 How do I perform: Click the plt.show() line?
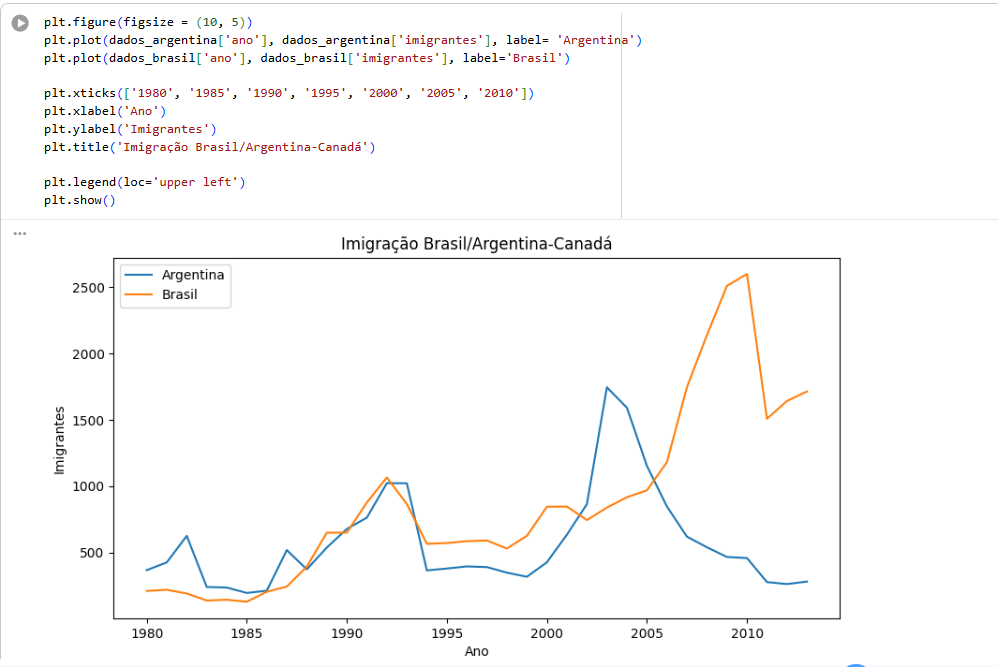pyautogui.click(x=80, y=200)
